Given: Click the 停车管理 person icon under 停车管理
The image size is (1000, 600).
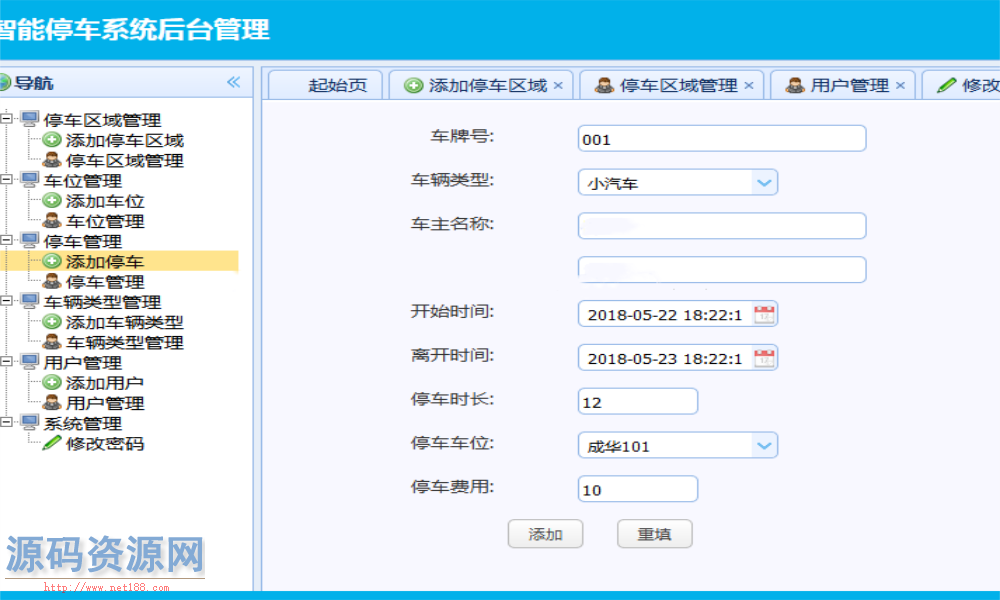Looking at the screenshot, I should [x=52, y=281].
